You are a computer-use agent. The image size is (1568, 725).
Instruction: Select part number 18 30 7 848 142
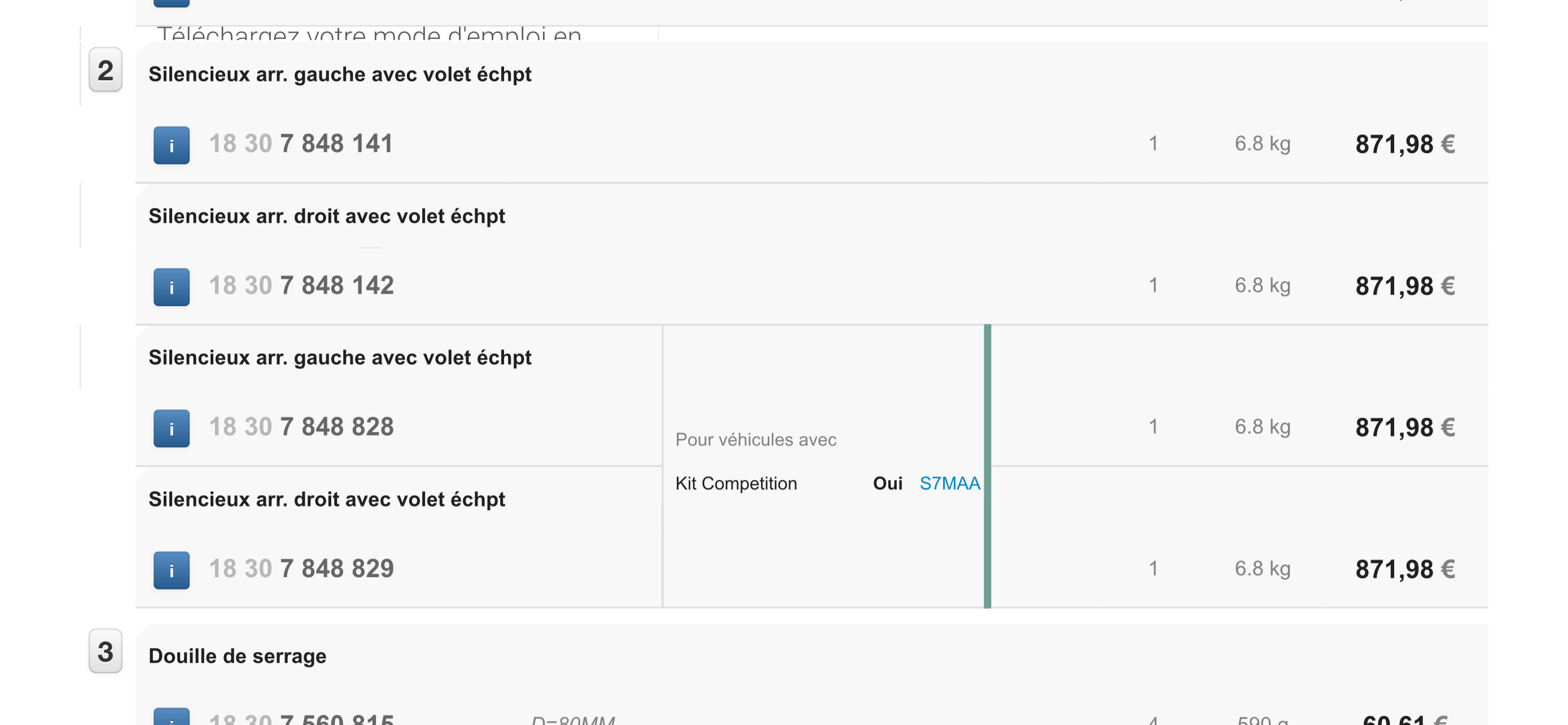click(301, 286)
